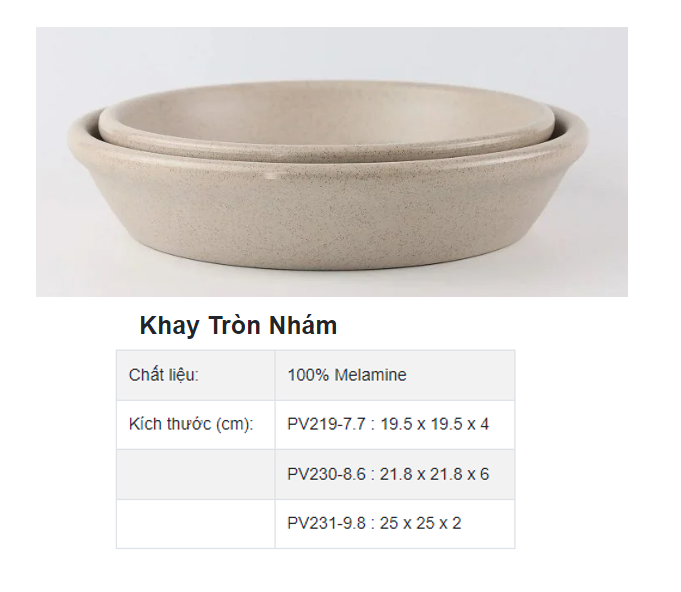Click the PV230-8.6 size row
This screenshot has width=681, height=592.
pos(395,474)
